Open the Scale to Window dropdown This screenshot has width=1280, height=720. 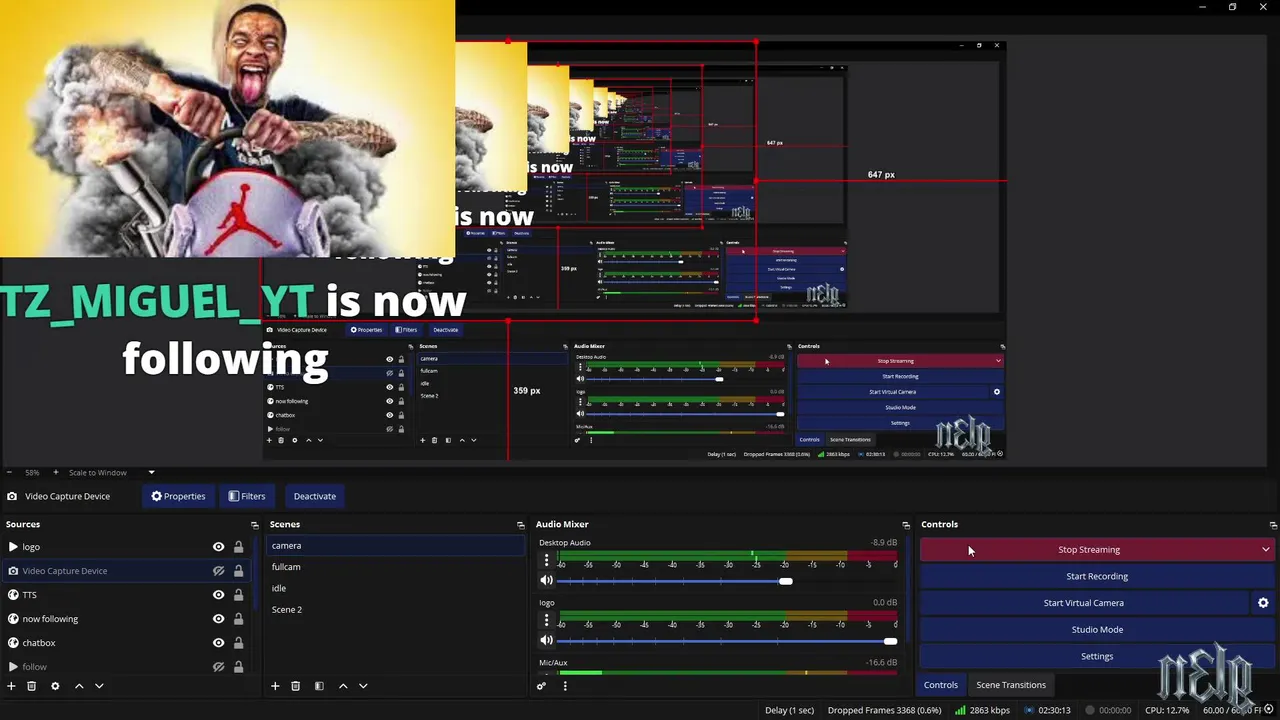tap(110, 472)
